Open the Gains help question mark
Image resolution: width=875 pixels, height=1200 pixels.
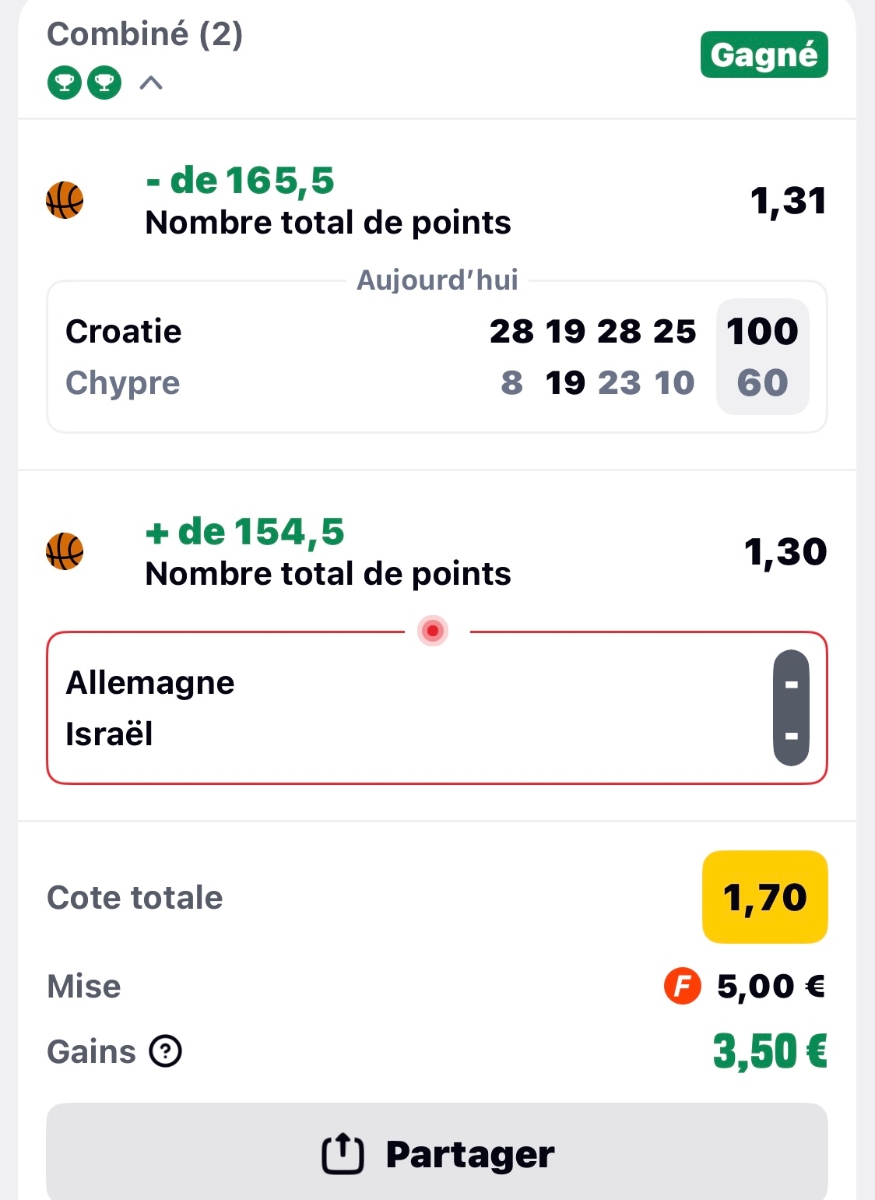pyautogui.click(x=165, y=1052)
